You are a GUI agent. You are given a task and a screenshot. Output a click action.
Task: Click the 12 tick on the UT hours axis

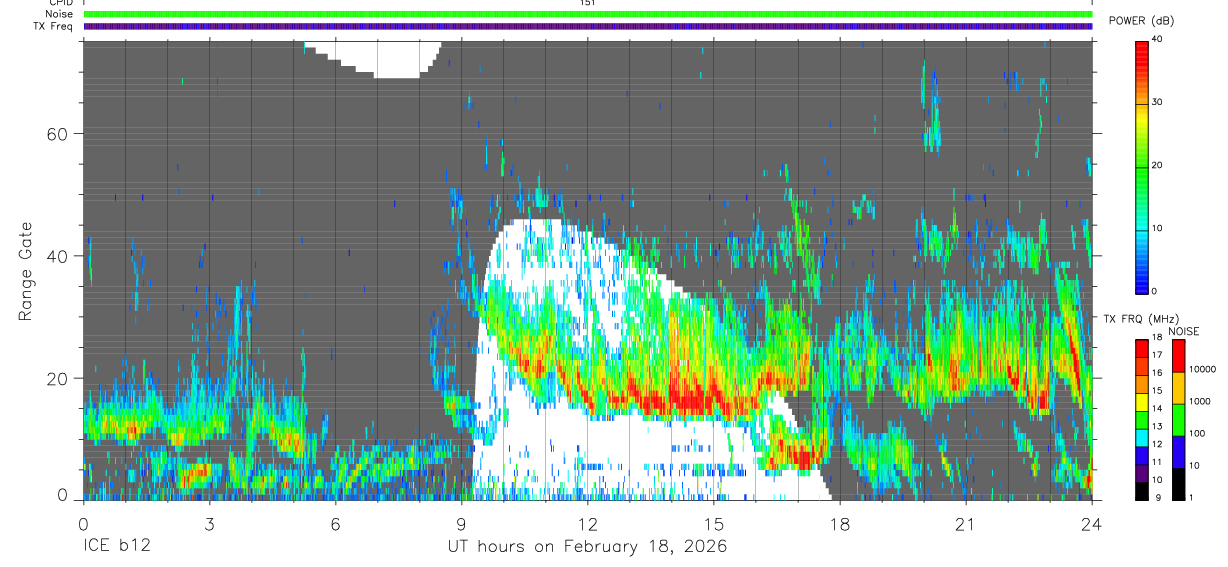pos(588,524)
